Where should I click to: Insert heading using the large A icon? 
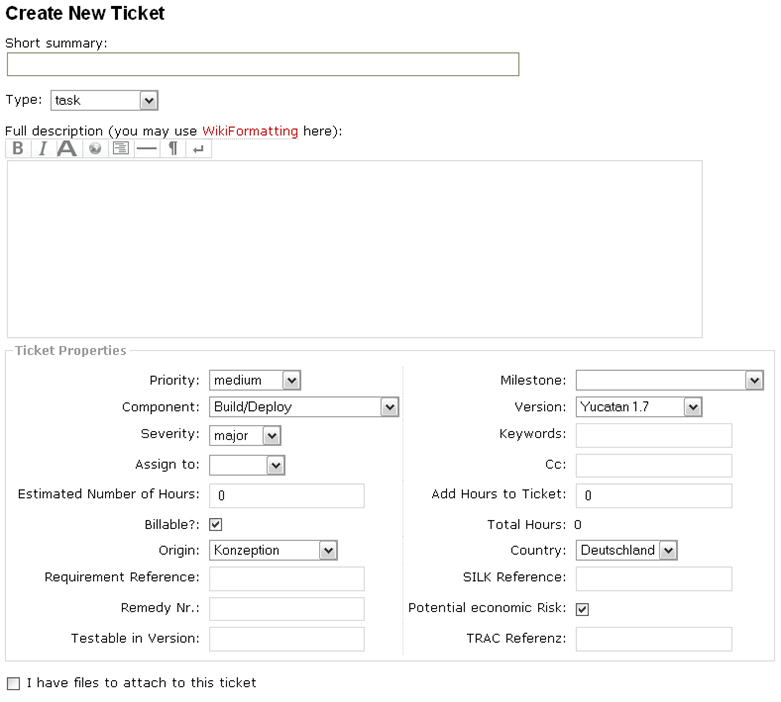pos(67,148)
